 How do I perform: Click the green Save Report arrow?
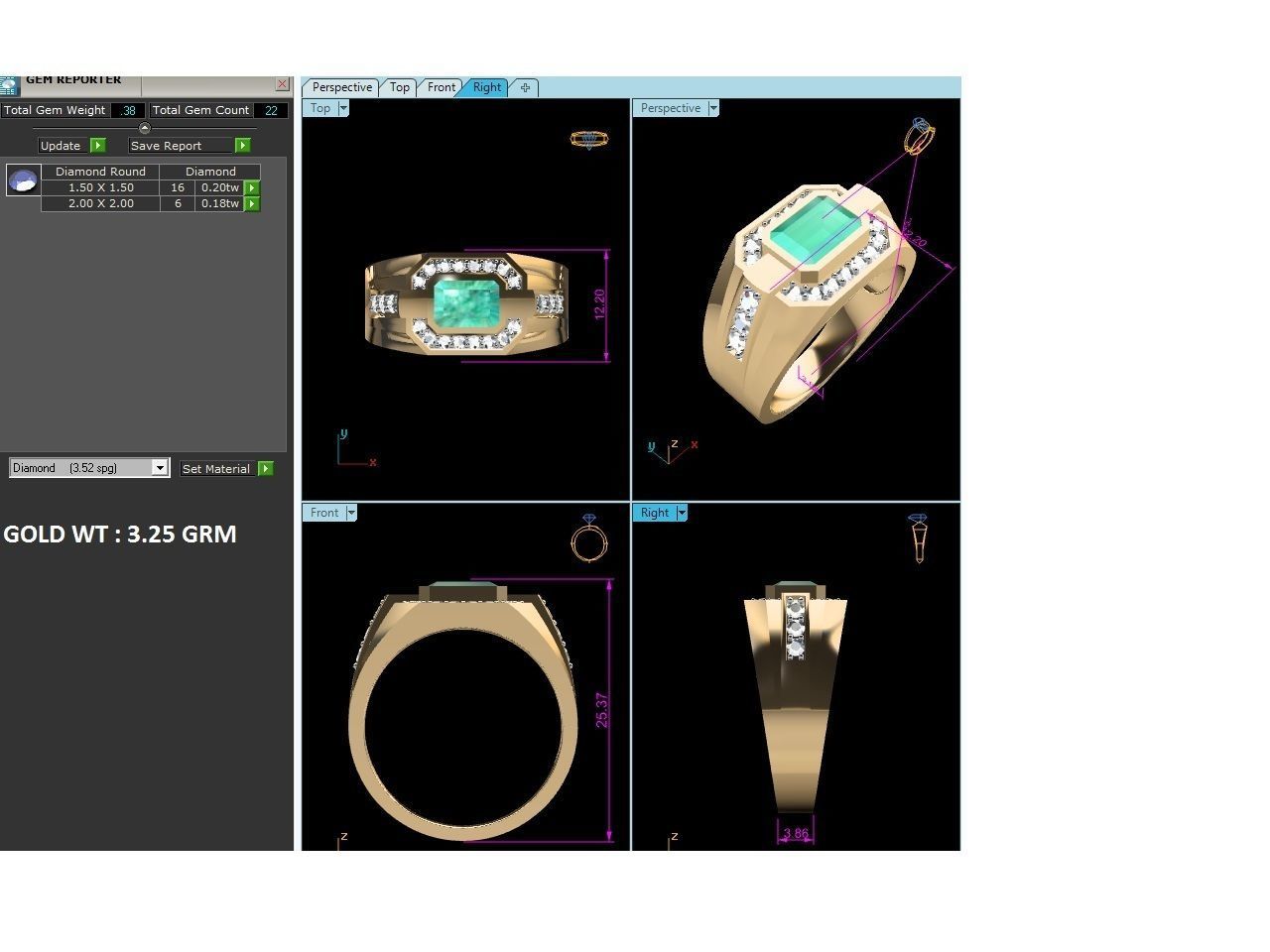point(242,146)
